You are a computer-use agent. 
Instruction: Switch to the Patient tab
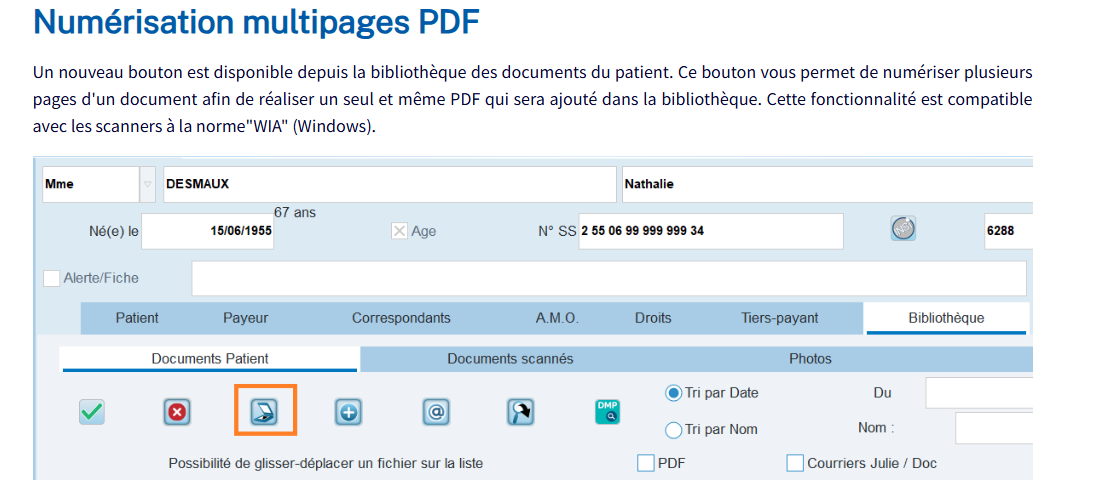pyautogui.click(x=137, y=318)
